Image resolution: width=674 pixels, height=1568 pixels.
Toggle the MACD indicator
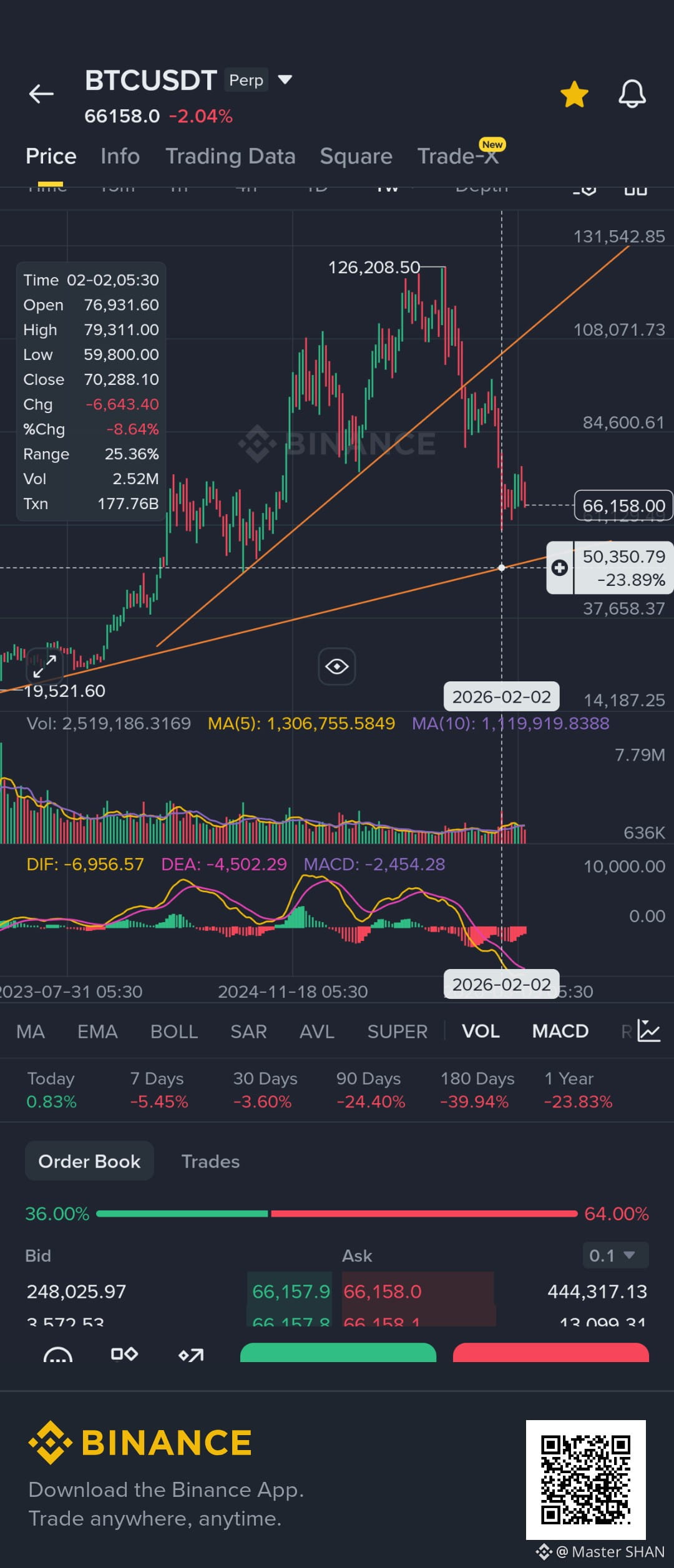(x=560, y=1031)
